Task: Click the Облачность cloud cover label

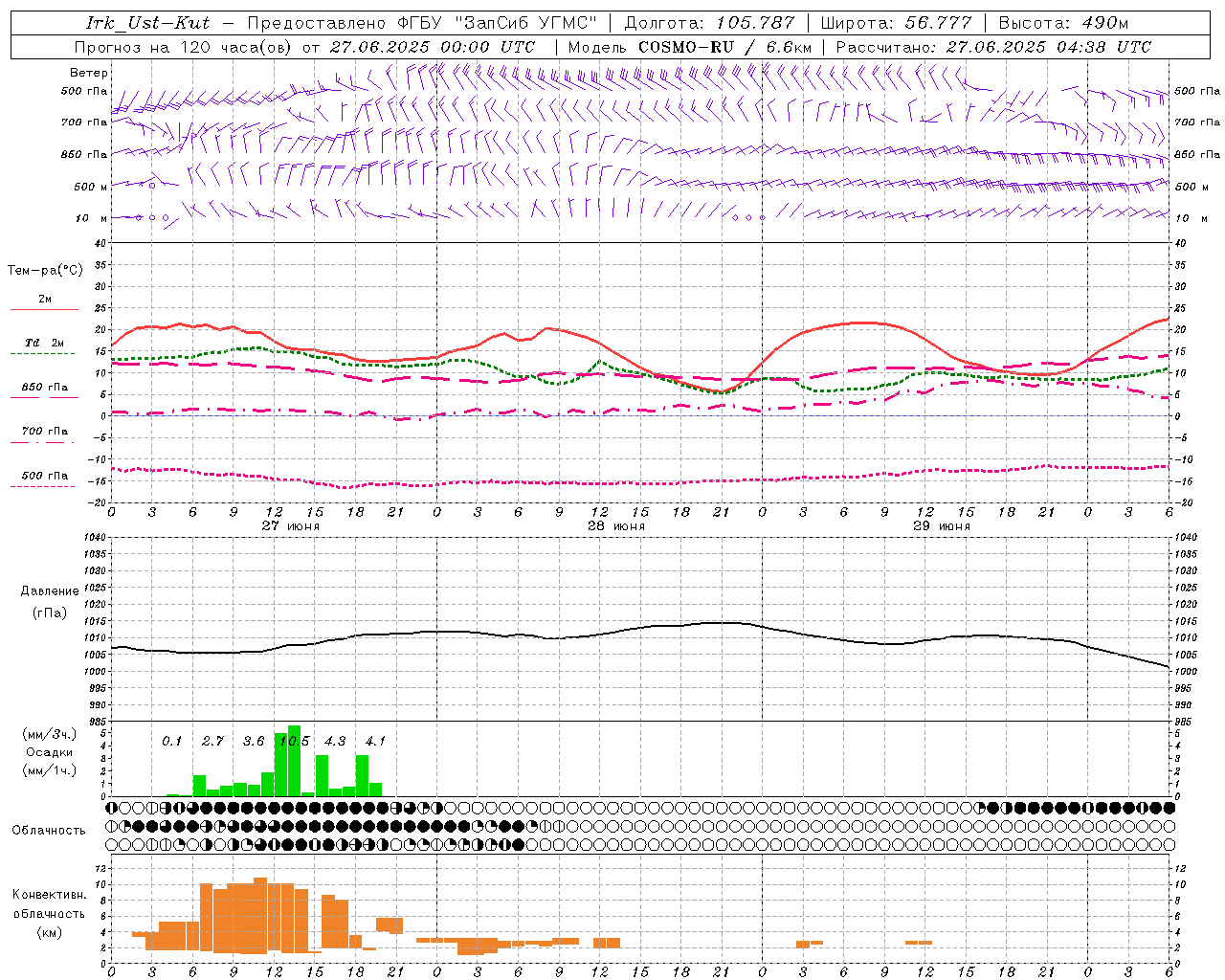Action: (x=49, y=830)
